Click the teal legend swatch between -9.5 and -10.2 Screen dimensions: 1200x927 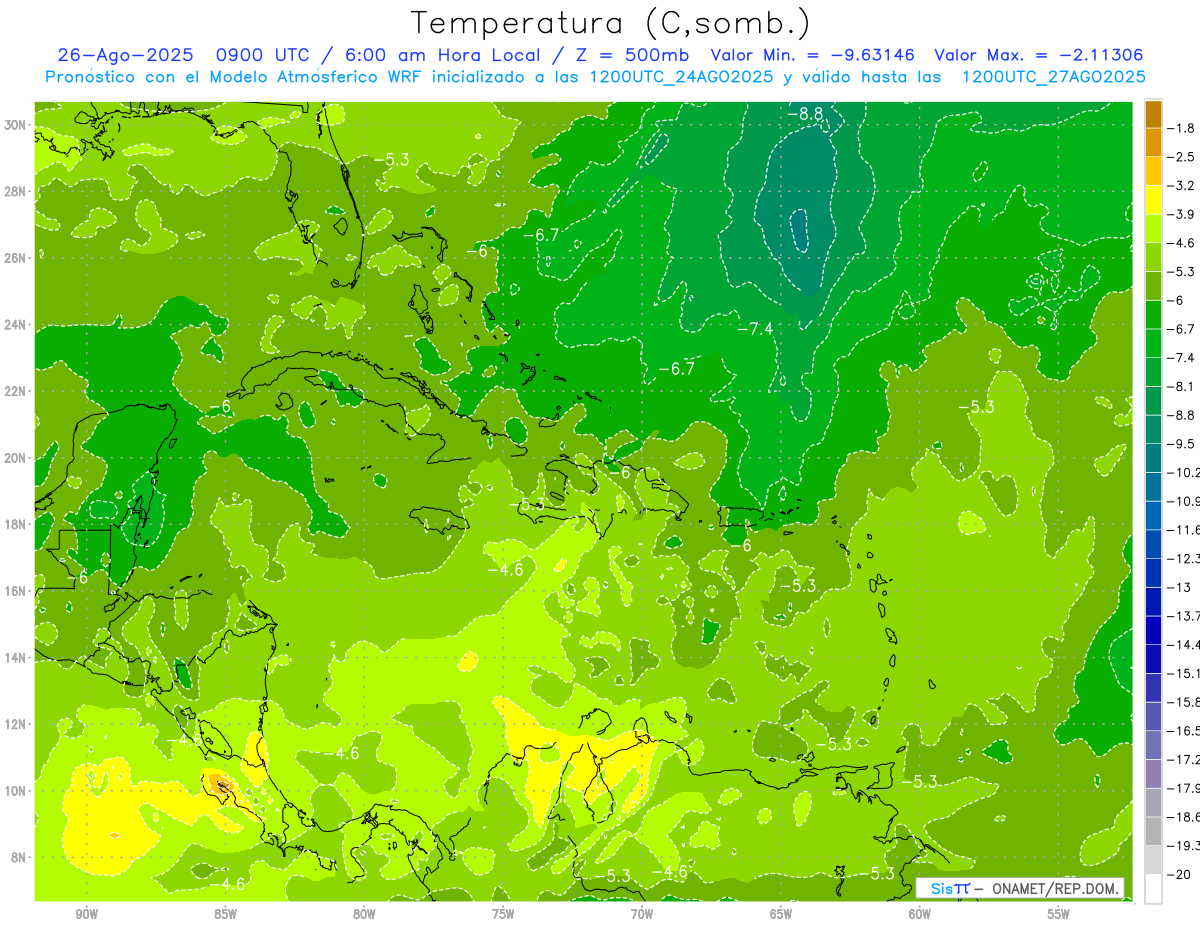tap(1153, 457)
